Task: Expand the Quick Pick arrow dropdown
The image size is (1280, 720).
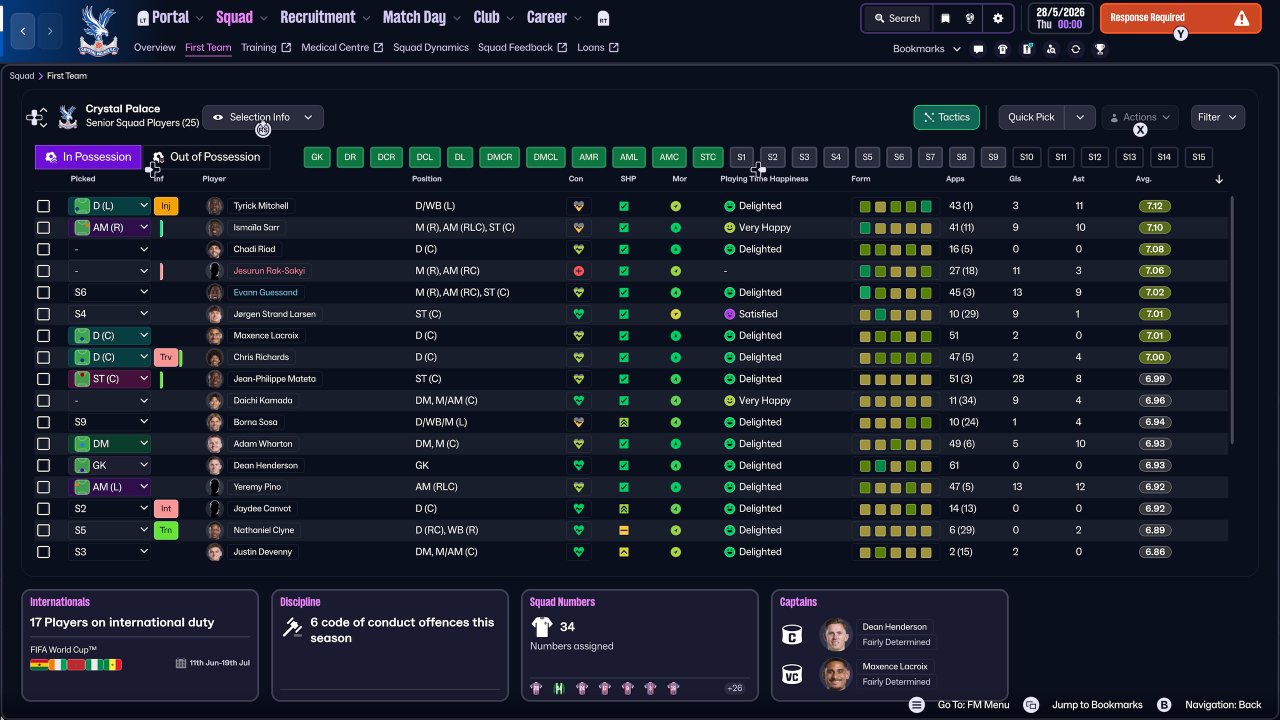Action: (x=1080, y=117)
